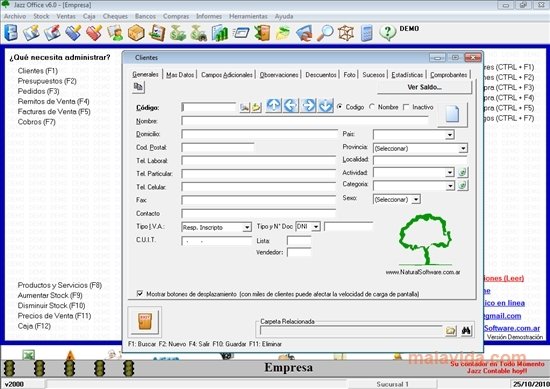The height and width of the screenshot is (389, 550).
Task: Click the framed picture icon in toolbar
Action: point(157,33)
